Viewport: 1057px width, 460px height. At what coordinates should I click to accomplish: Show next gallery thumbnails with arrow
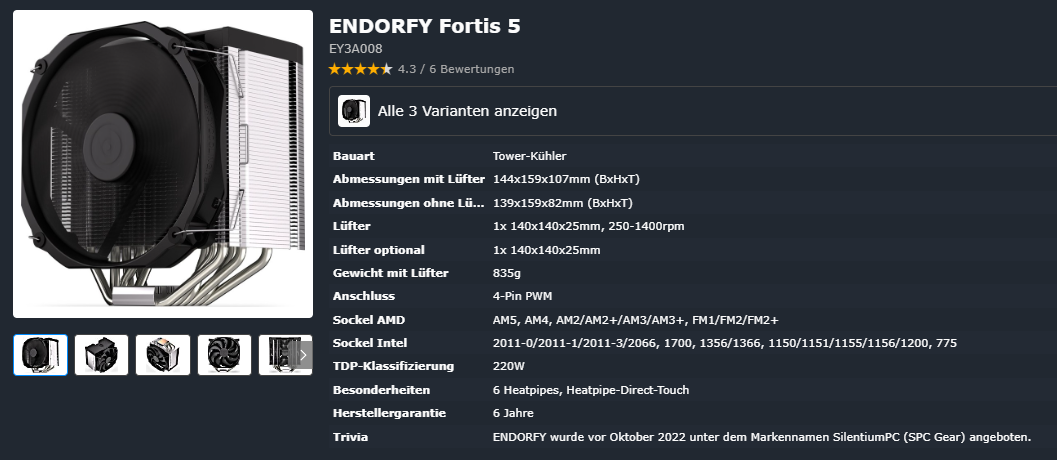pos(303,354)
